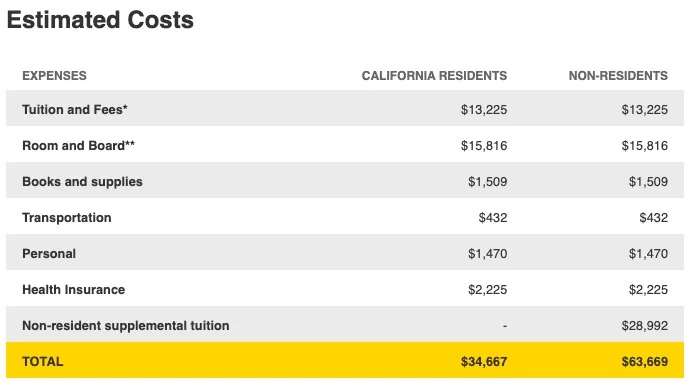
Task: Select California residents $13,225 tuition value
Action: point(484,109)
